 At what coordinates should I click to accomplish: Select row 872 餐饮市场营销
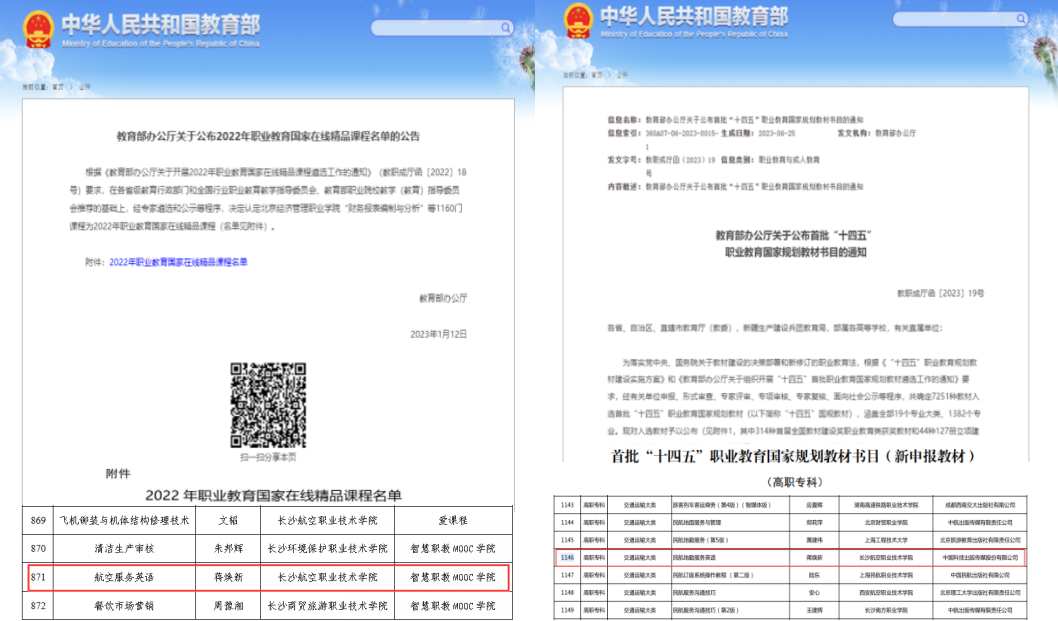(x=267, y=605)
